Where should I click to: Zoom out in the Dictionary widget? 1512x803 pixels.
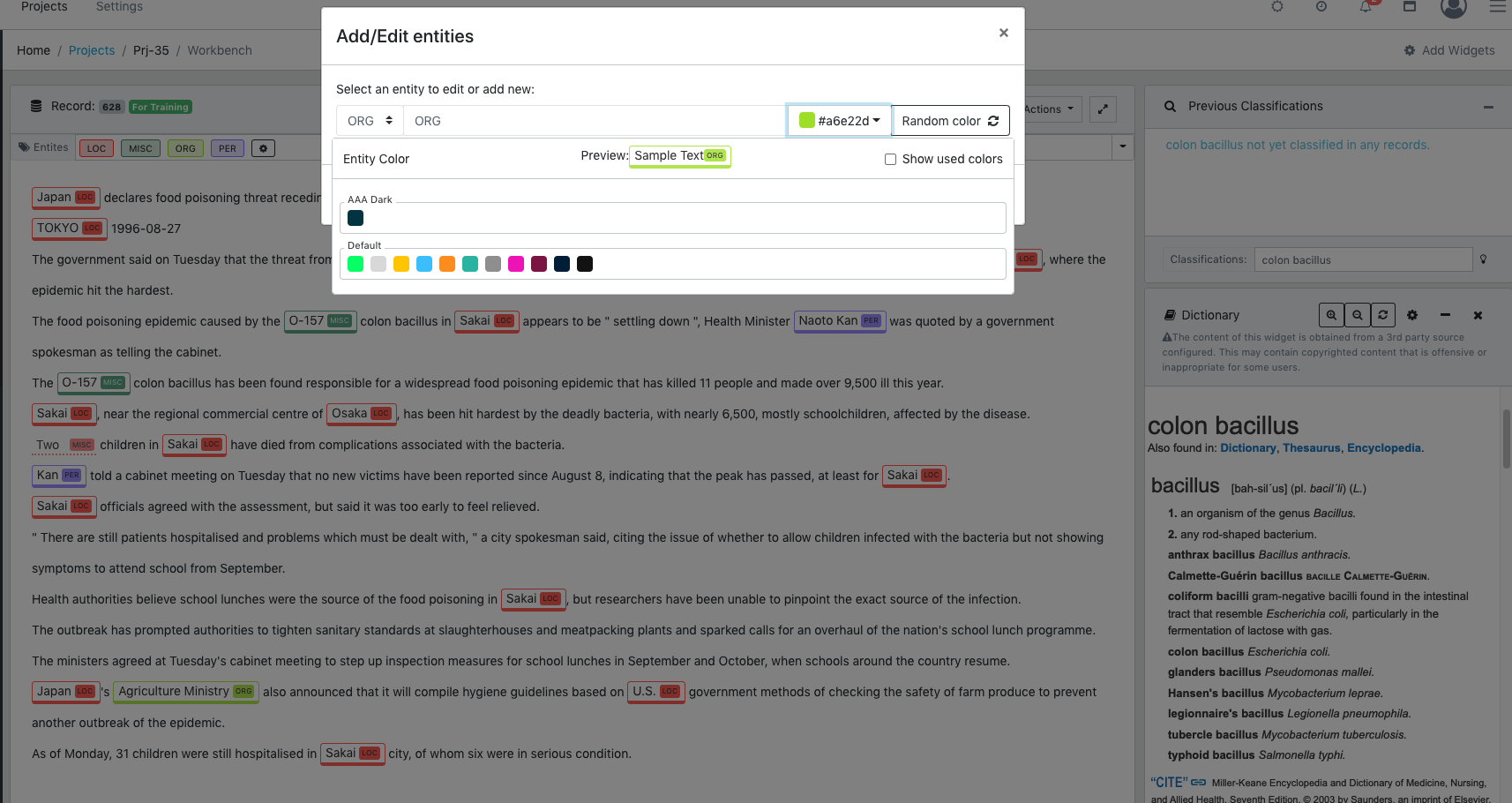[x=1357, y=315]
